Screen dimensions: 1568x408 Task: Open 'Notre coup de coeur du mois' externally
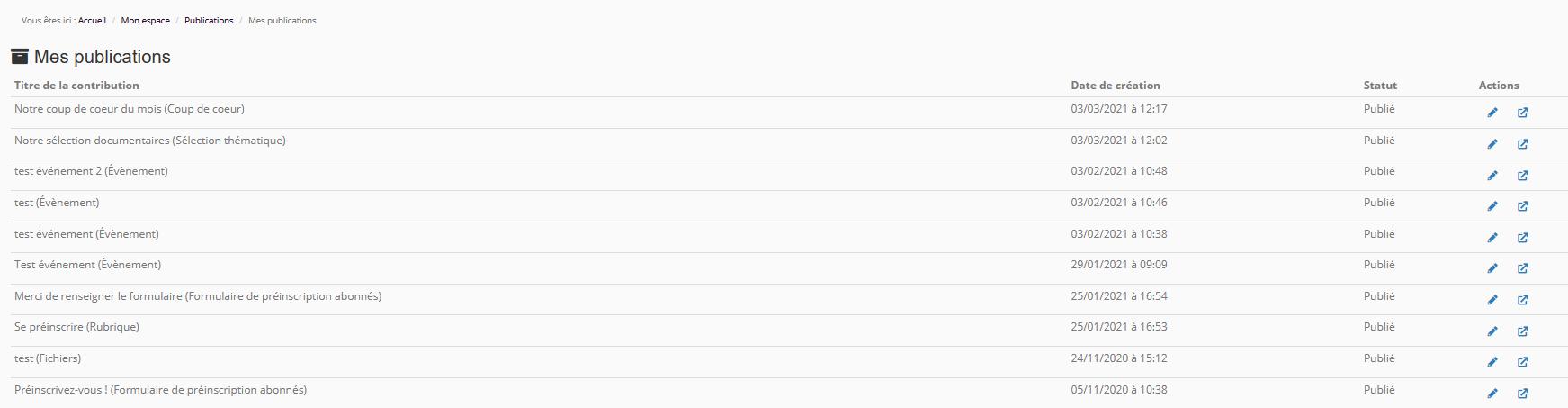(x=1523, y=113)
